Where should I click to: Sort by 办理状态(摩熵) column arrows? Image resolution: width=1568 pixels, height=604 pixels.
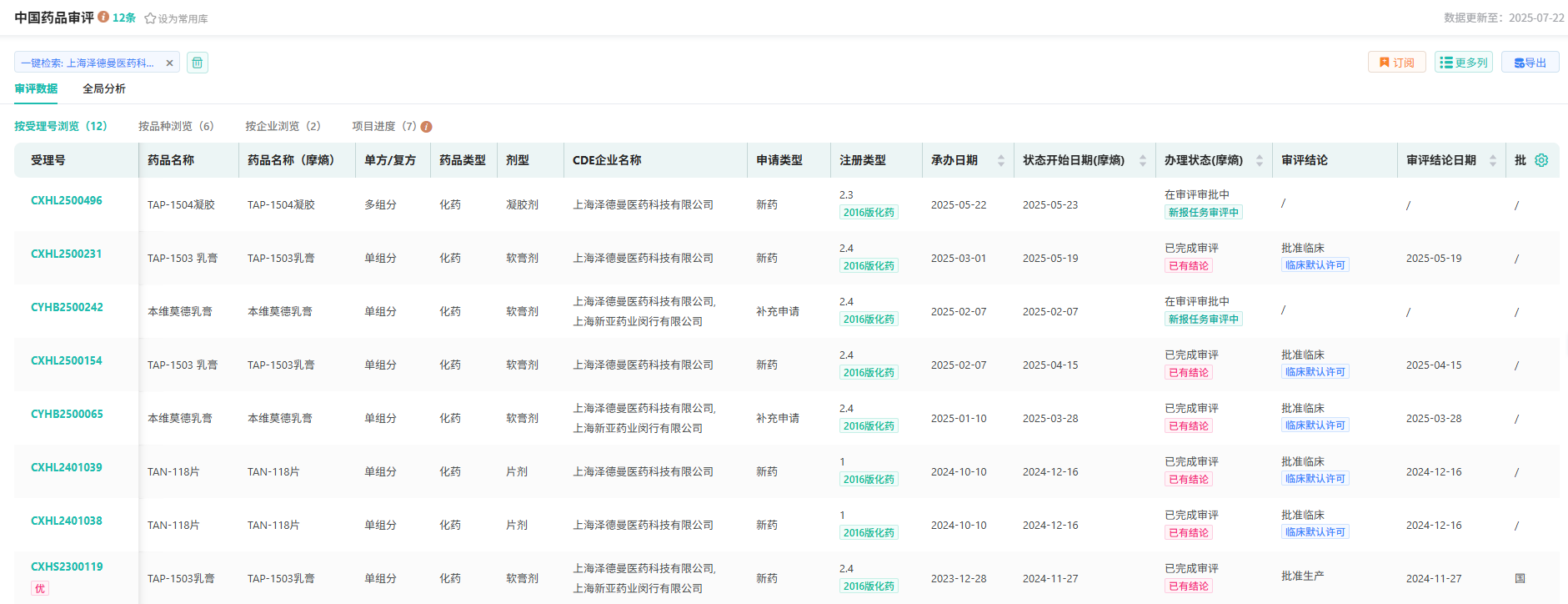coord(1259,160)
